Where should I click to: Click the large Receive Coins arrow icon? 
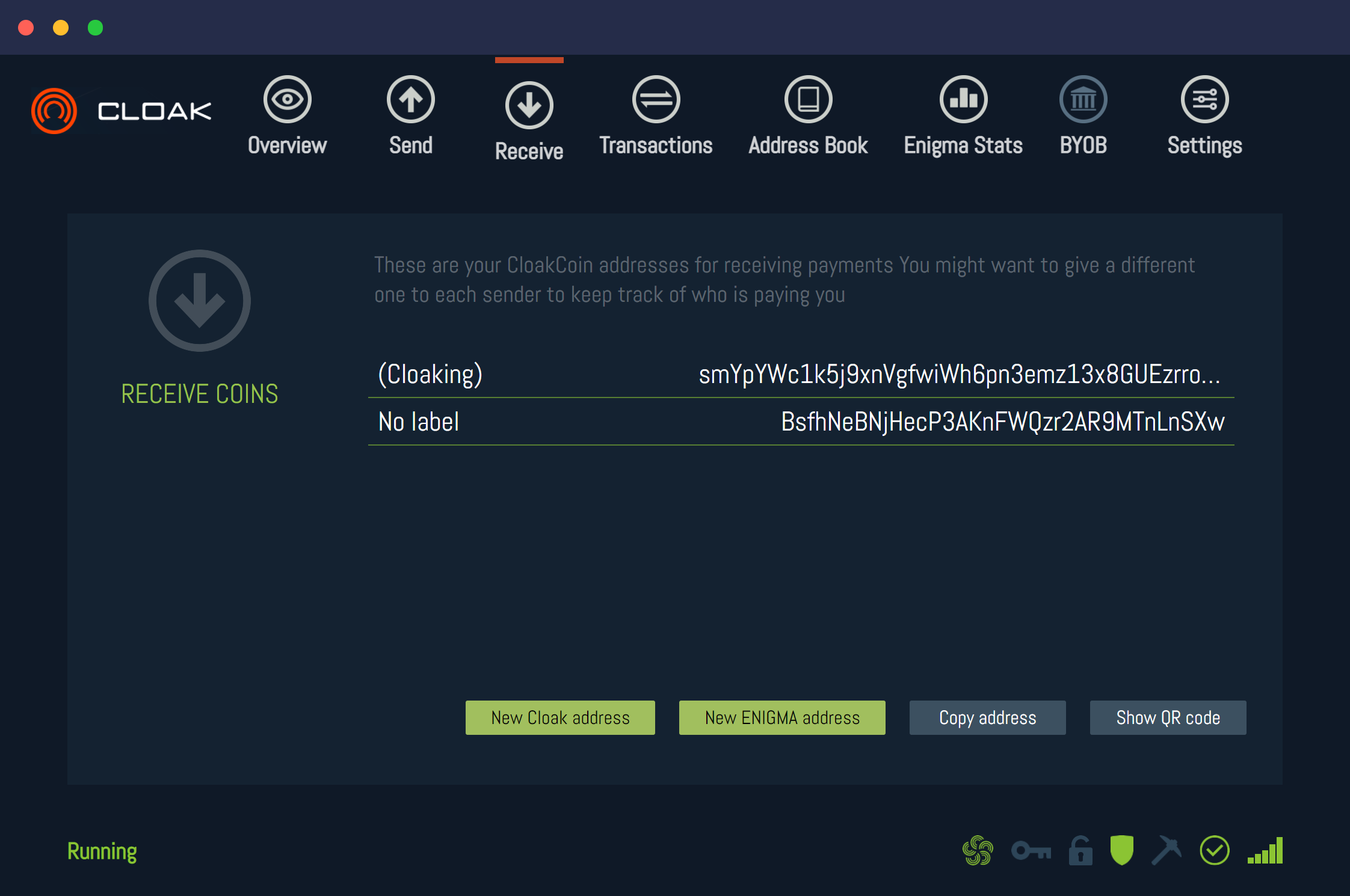pyautogui.click(x=200, y=301)
